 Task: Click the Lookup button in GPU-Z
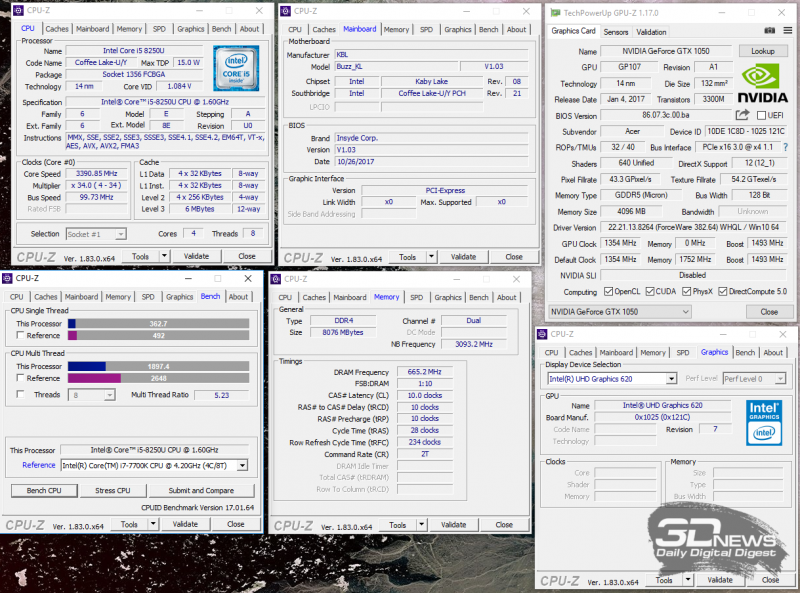762,51
